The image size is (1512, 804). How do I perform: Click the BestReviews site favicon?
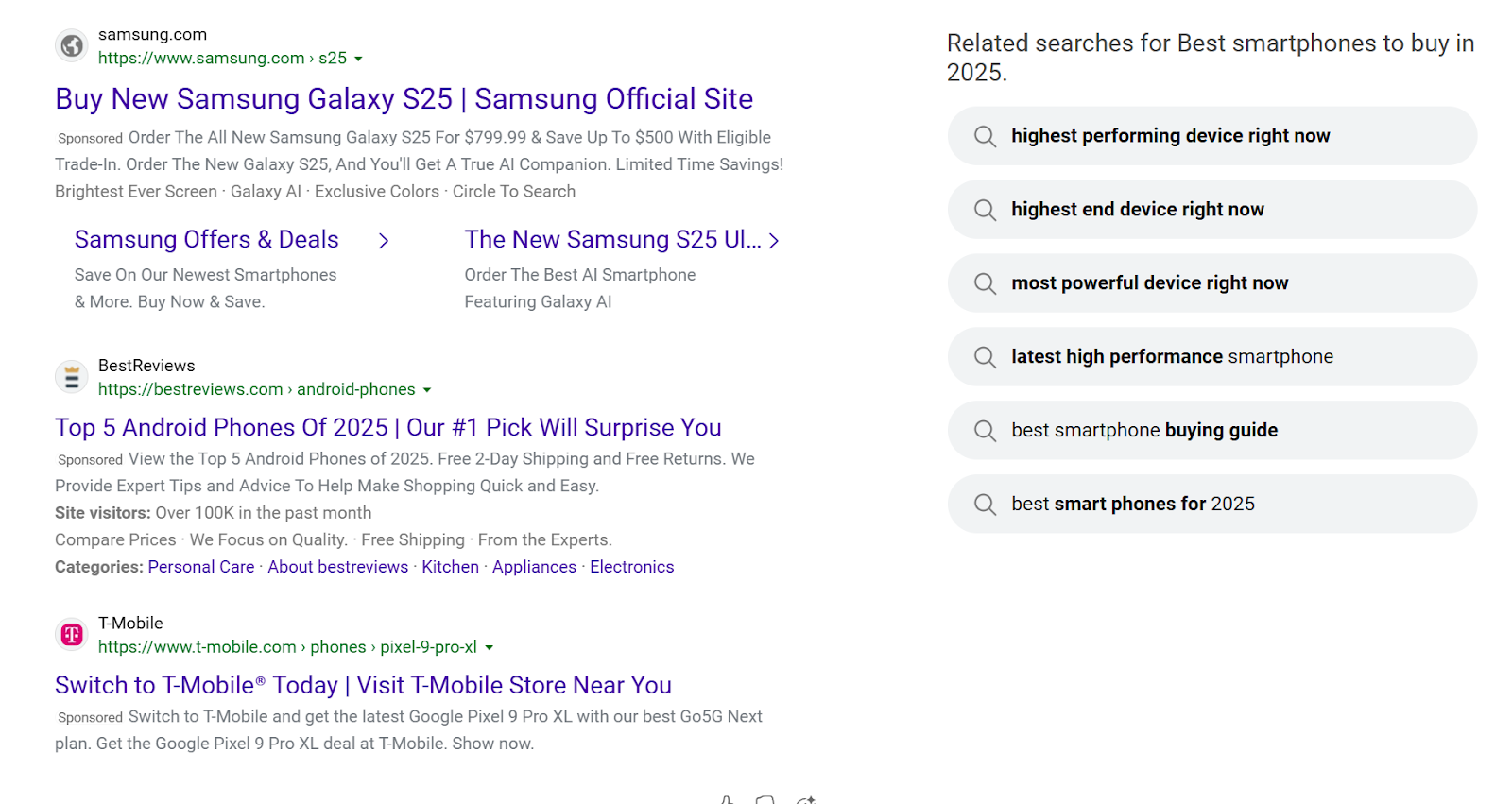72,377
